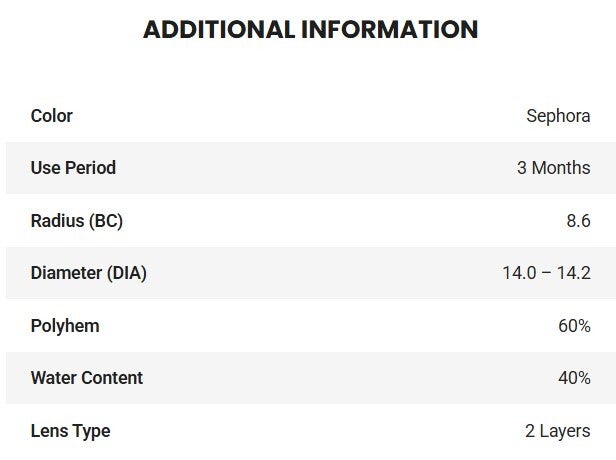Click the empty middle of the Diameter row

[310, 273]
